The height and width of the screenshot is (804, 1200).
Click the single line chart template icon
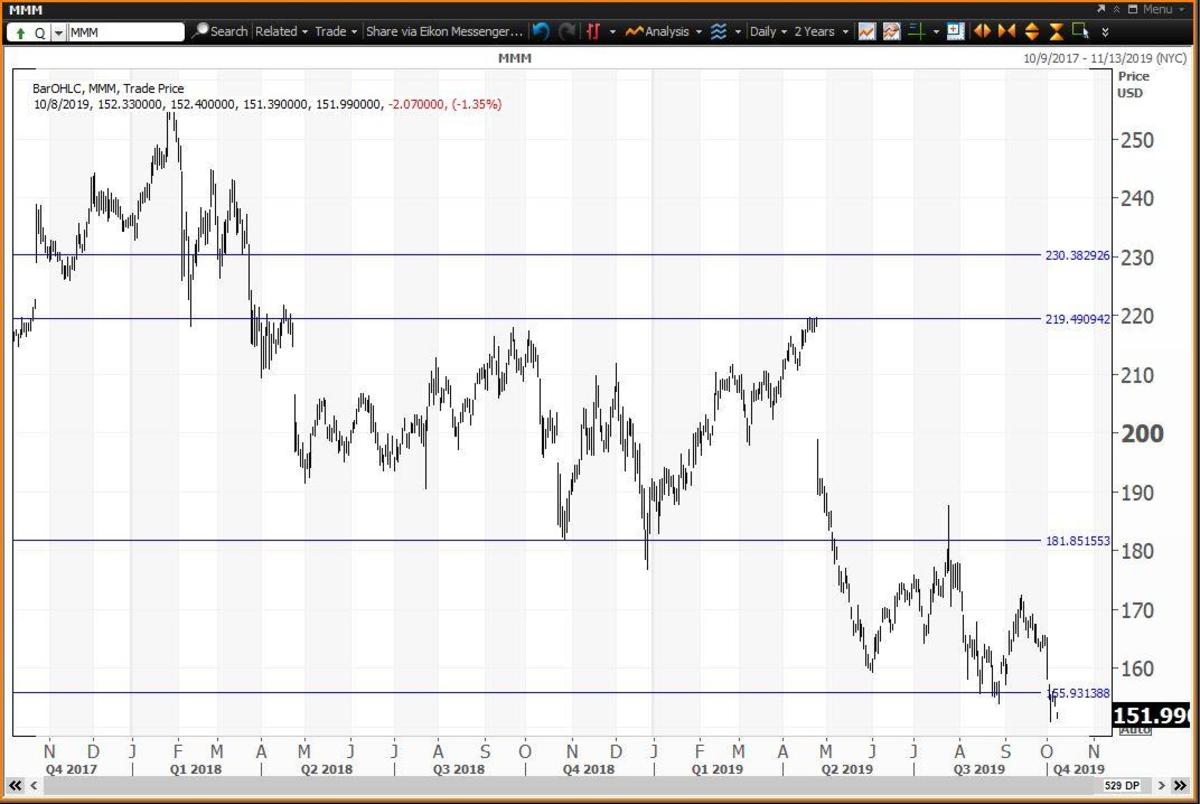[866, 31]
